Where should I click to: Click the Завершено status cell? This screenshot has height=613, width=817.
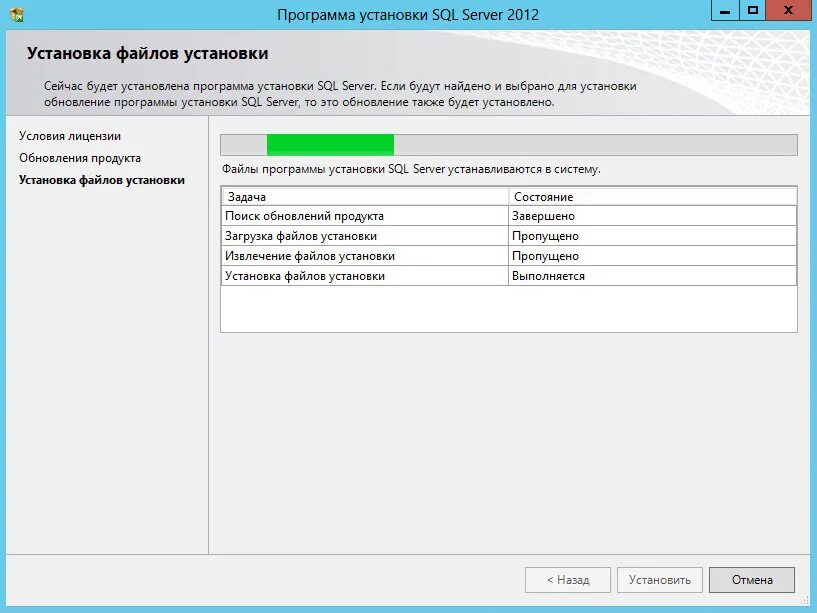[x=652, y=216]
